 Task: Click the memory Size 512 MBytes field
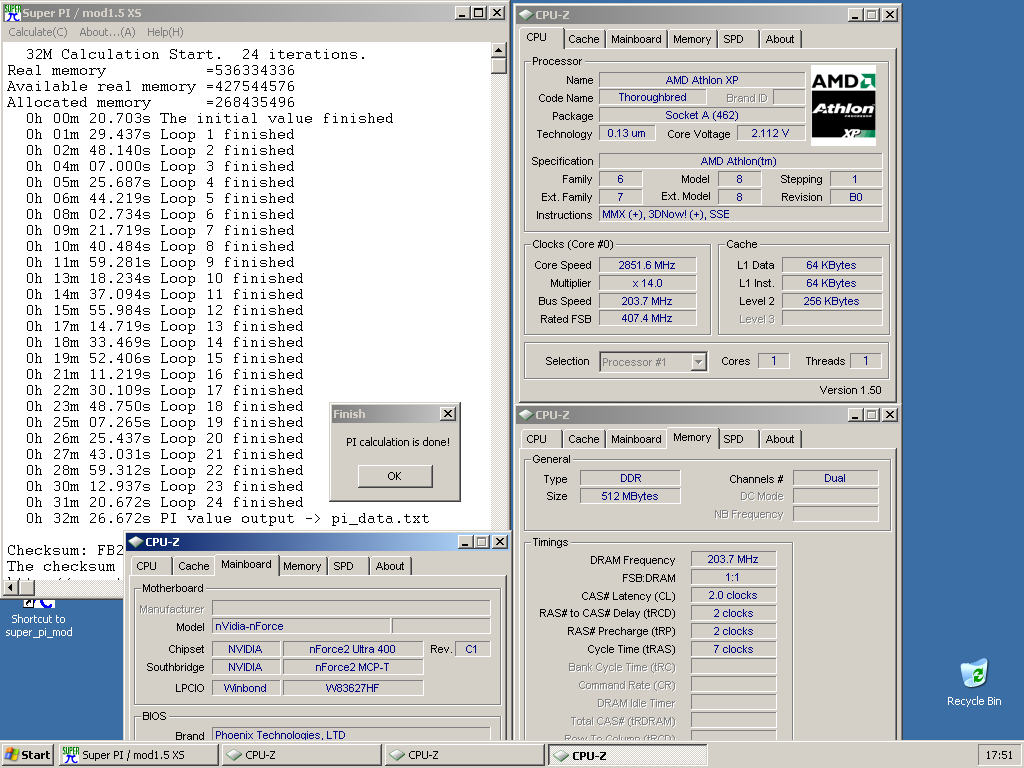click(x=630, y=496)
